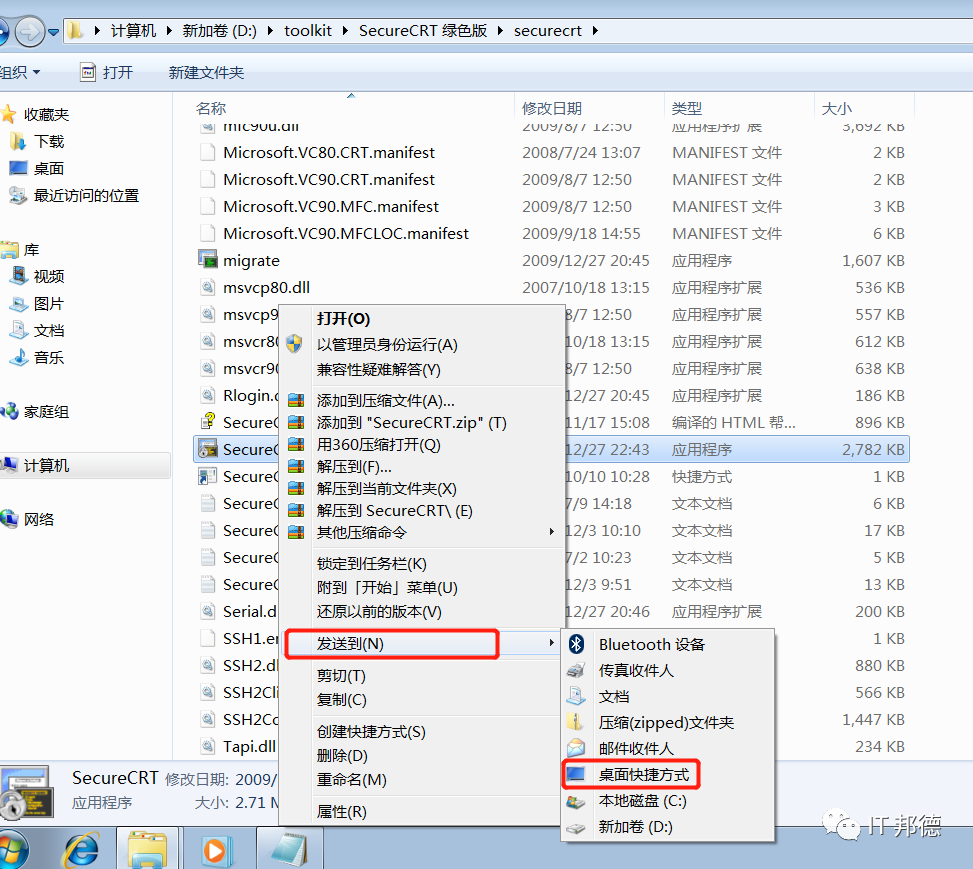
Task: Open the media player taskbar icon
Action: tap(217, 850)
